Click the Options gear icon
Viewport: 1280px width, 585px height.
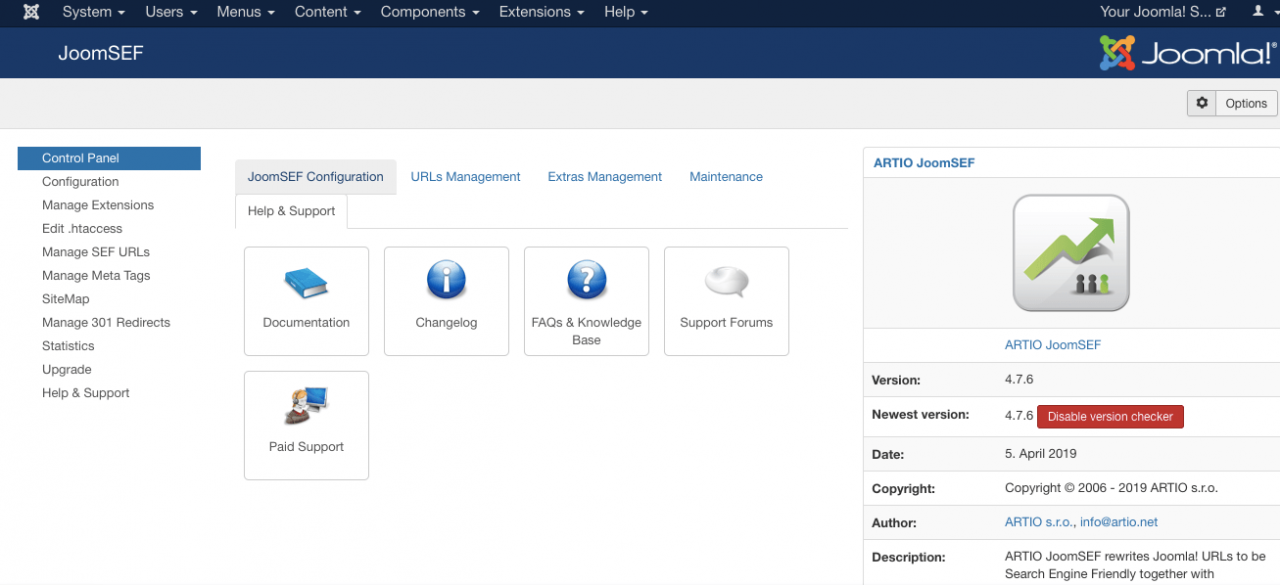point(1202,103)
